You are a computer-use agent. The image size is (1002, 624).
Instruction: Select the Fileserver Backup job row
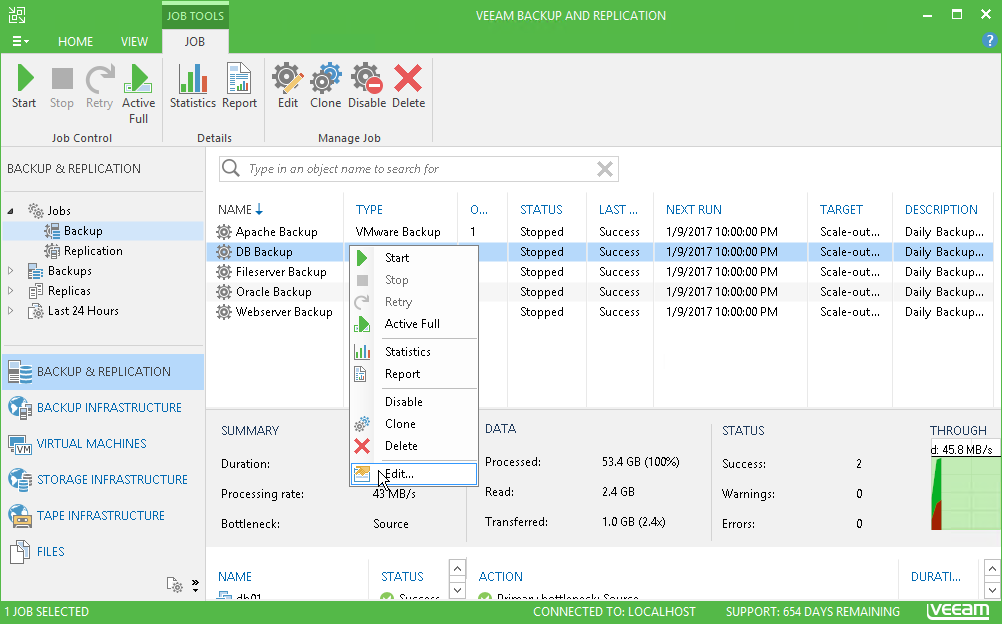pos(600,272)
